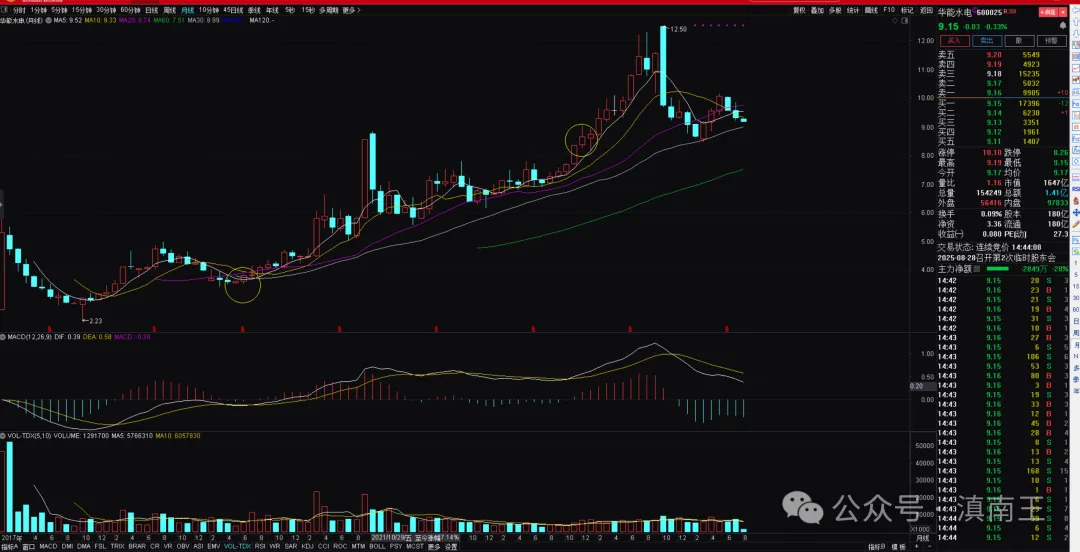Click the 窗口 window button
Viewport: 1080px width, 552px height.
pyautogui.click(x=29, y=546)
